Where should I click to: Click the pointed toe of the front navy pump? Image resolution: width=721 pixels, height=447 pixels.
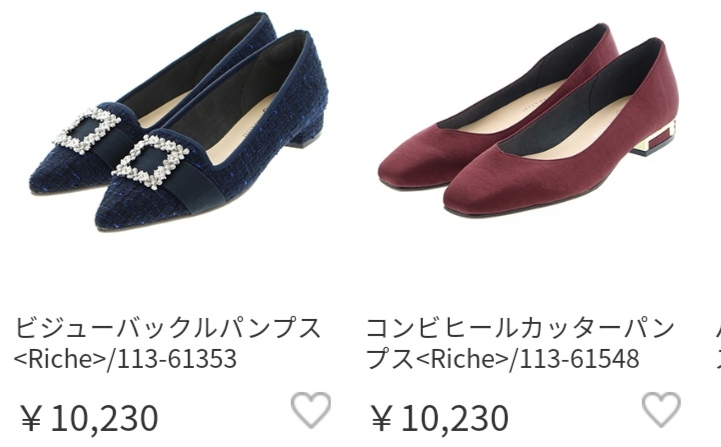(124, 212)
